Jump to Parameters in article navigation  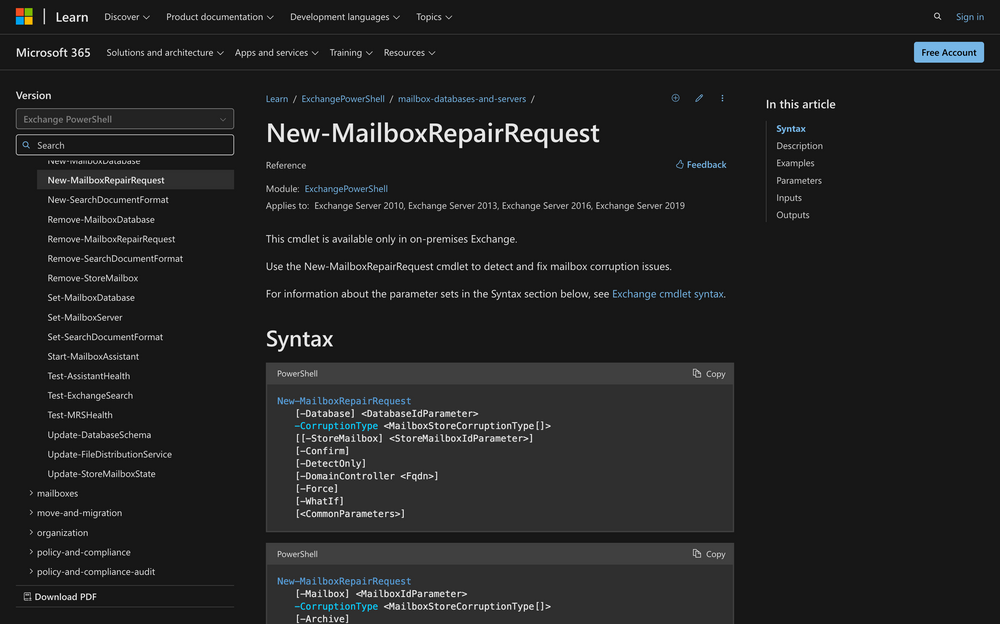point(799,181)
